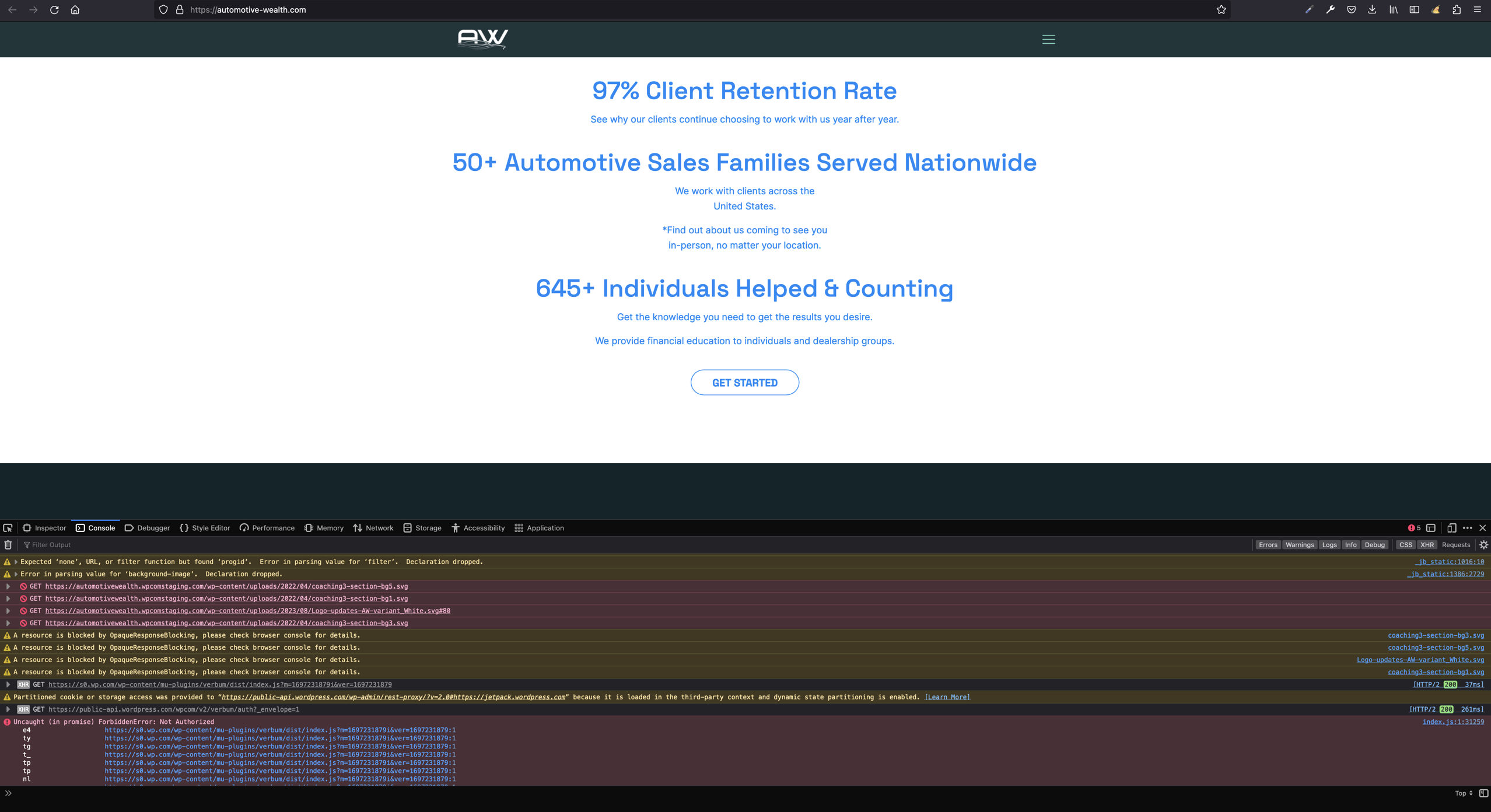
Task: Reload the current page
Action: click(54, 10)
